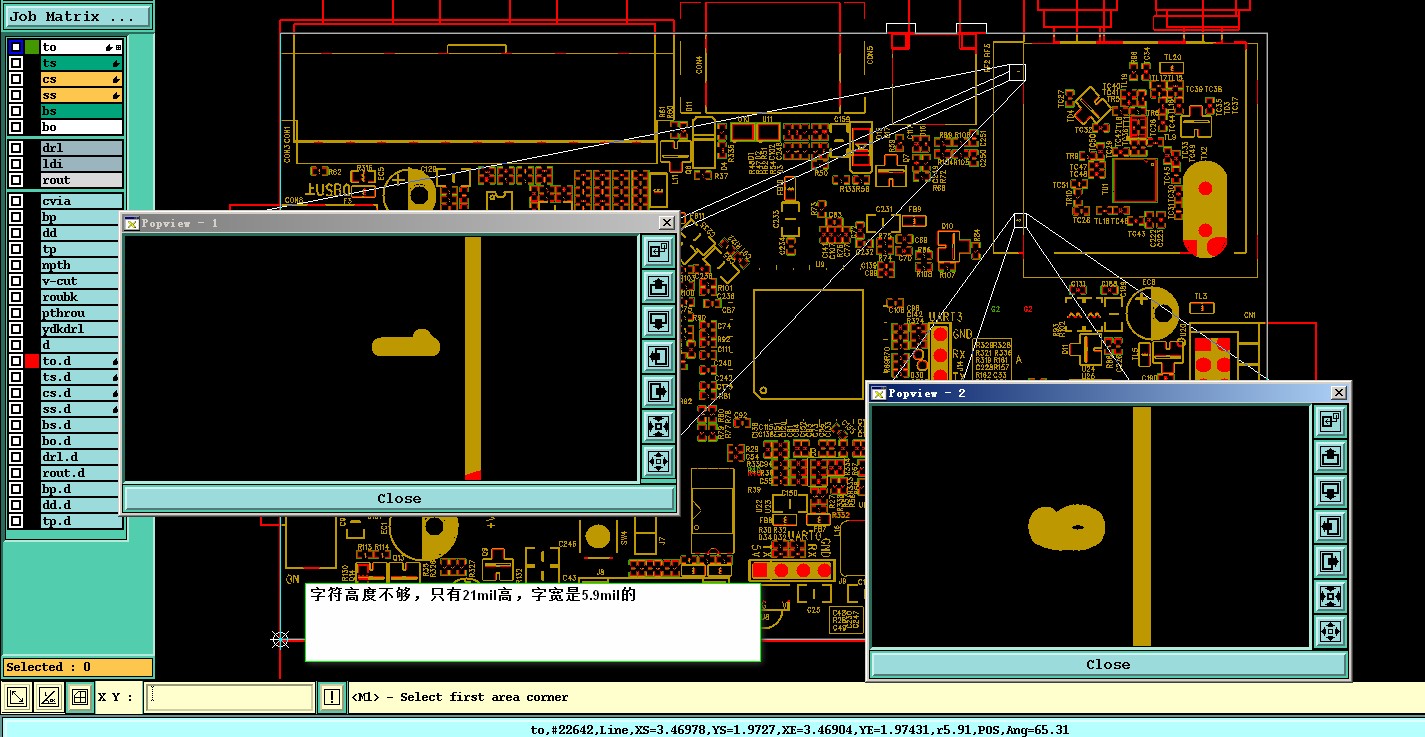Pan down in Popview - 1
1425x737 pixels.
[x=658, y=322]
